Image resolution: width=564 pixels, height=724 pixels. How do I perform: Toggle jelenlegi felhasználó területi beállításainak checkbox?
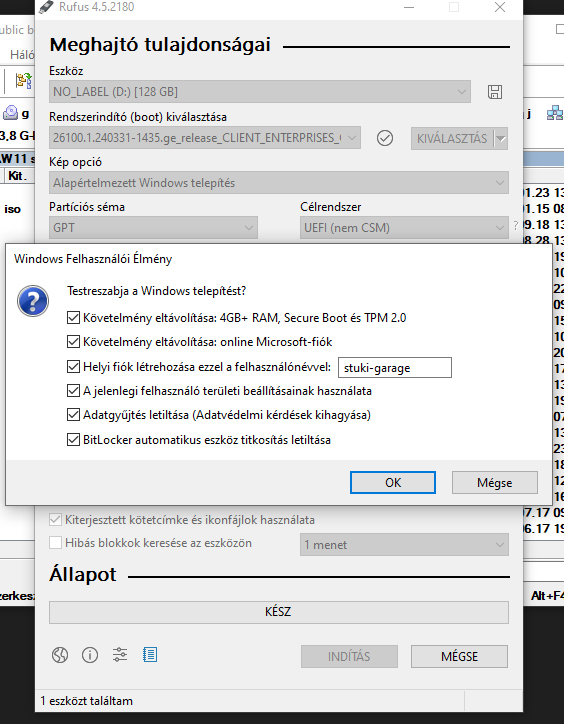coord(73,391)
